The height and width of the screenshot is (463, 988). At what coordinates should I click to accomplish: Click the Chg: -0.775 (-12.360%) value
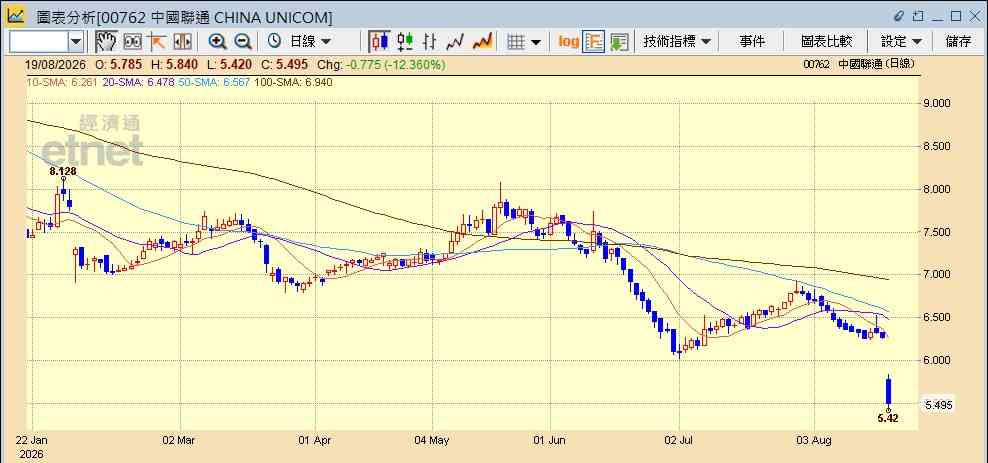[381, 64]
